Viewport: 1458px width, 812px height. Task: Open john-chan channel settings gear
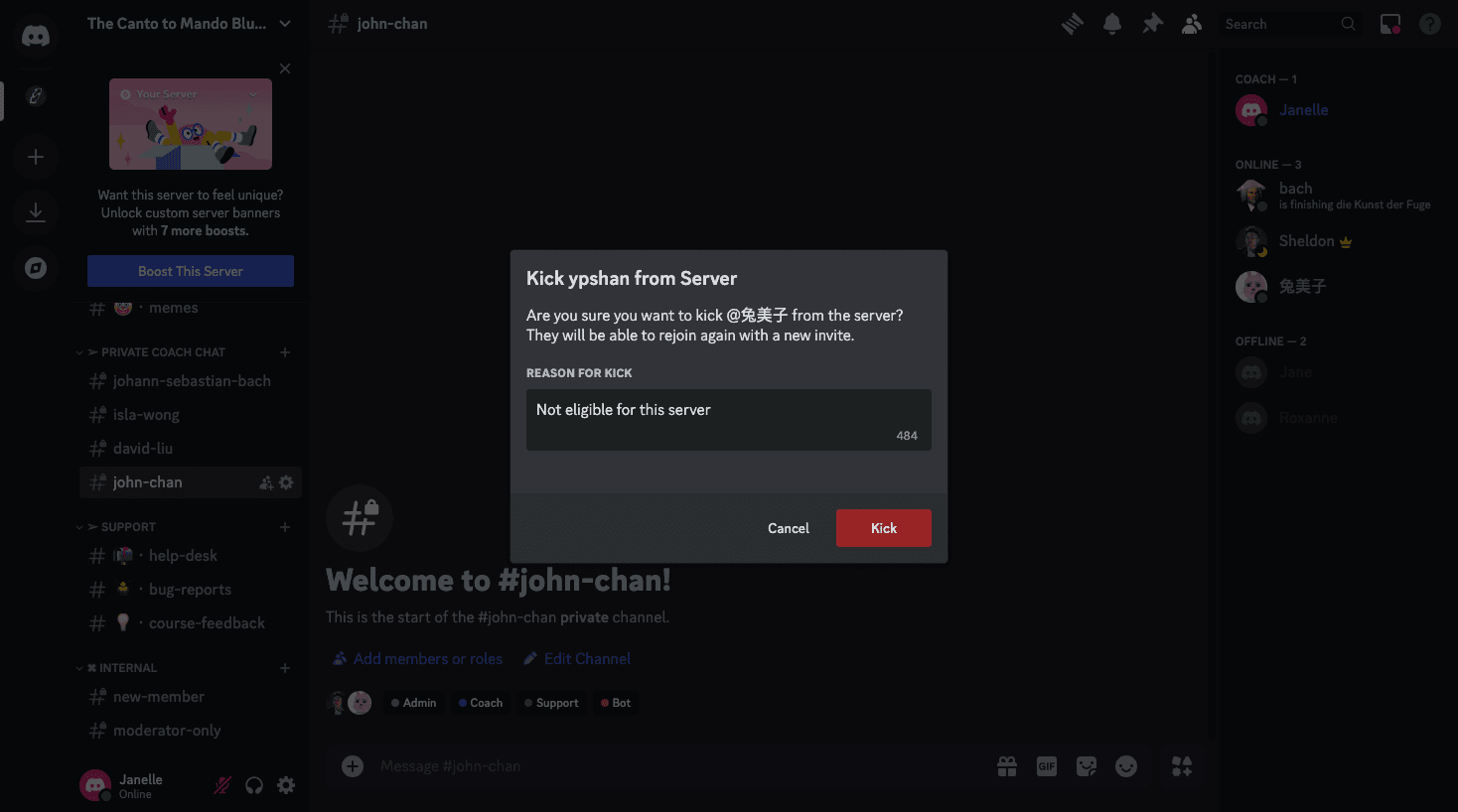click(286, 482)
